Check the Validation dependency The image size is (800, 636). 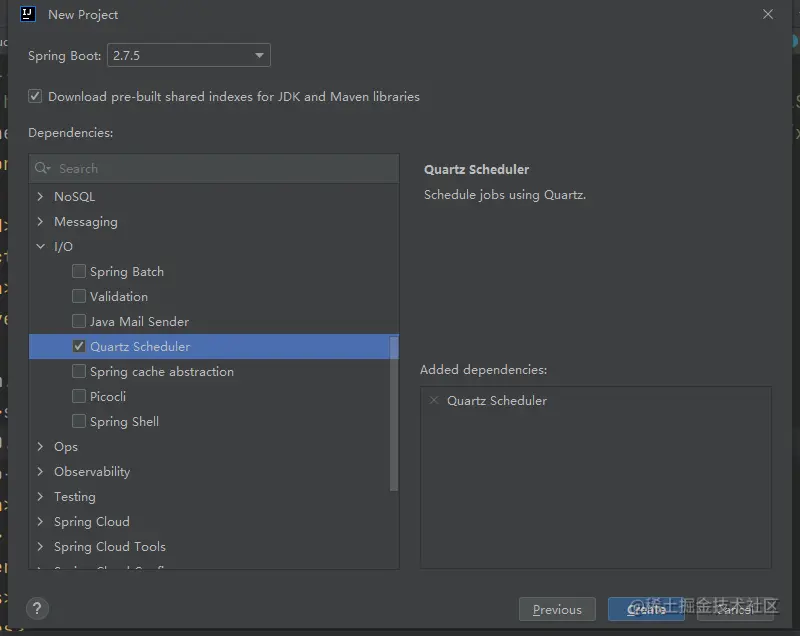tap(79, 296)
